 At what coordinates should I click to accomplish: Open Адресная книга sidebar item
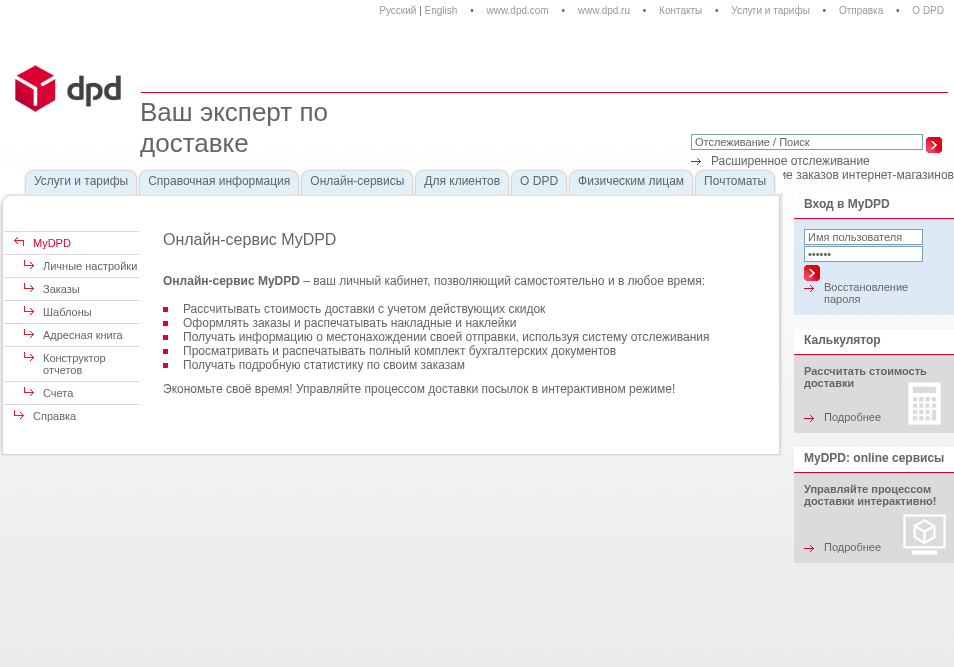(83, 335)
